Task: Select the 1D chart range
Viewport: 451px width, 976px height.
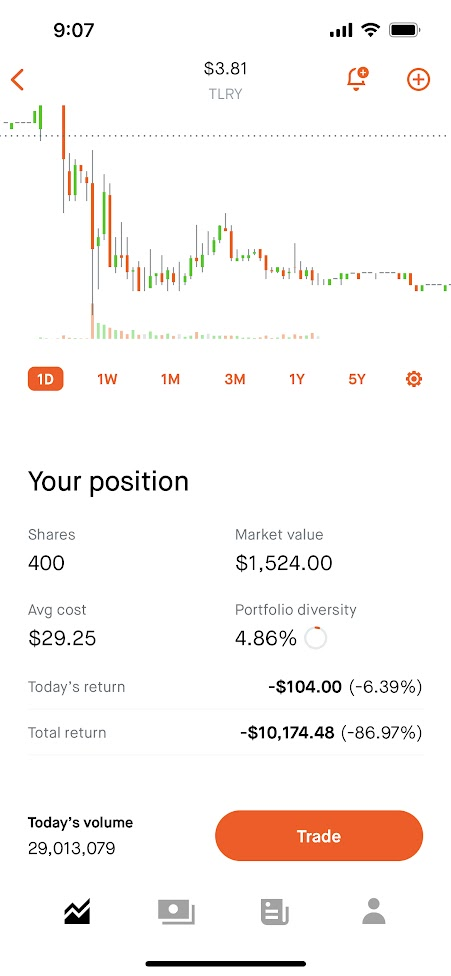Action: pyautogui.click(x=45, y=379)
